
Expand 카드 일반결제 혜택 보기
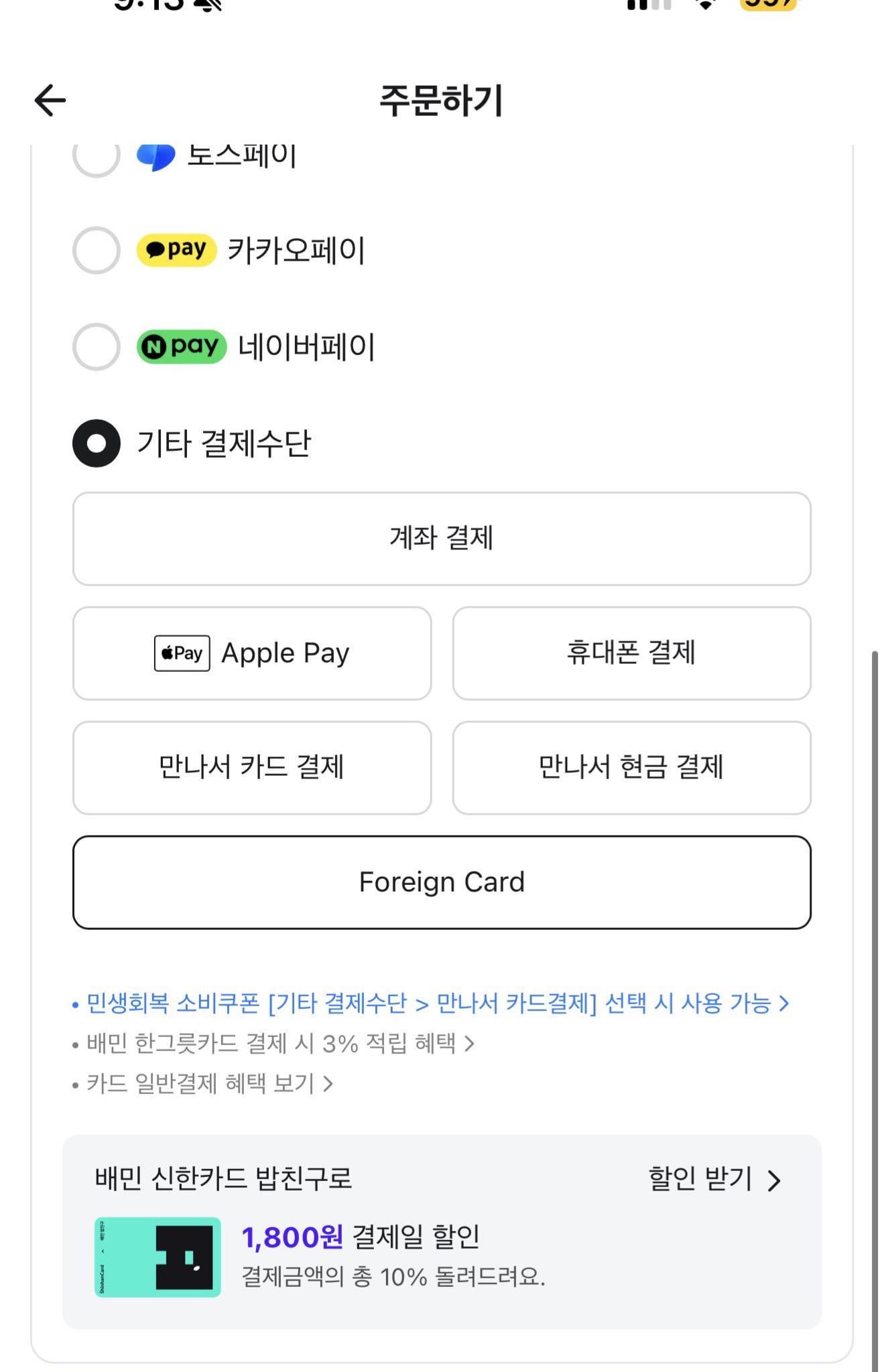pyautogui.click(x=210, y=1083)
